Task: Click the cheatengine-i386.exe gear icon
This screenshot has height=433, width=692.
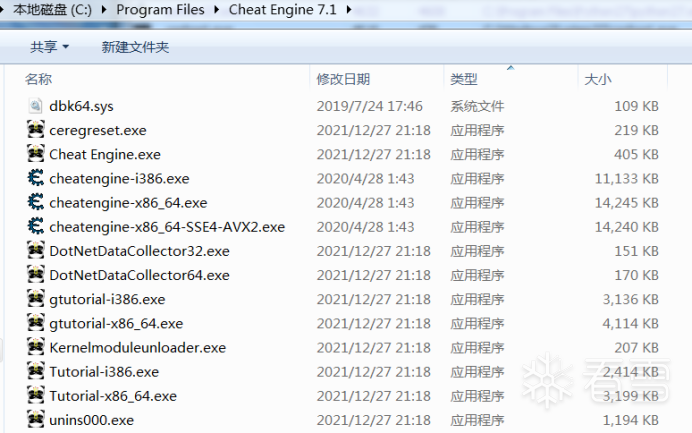Action: 35,178
